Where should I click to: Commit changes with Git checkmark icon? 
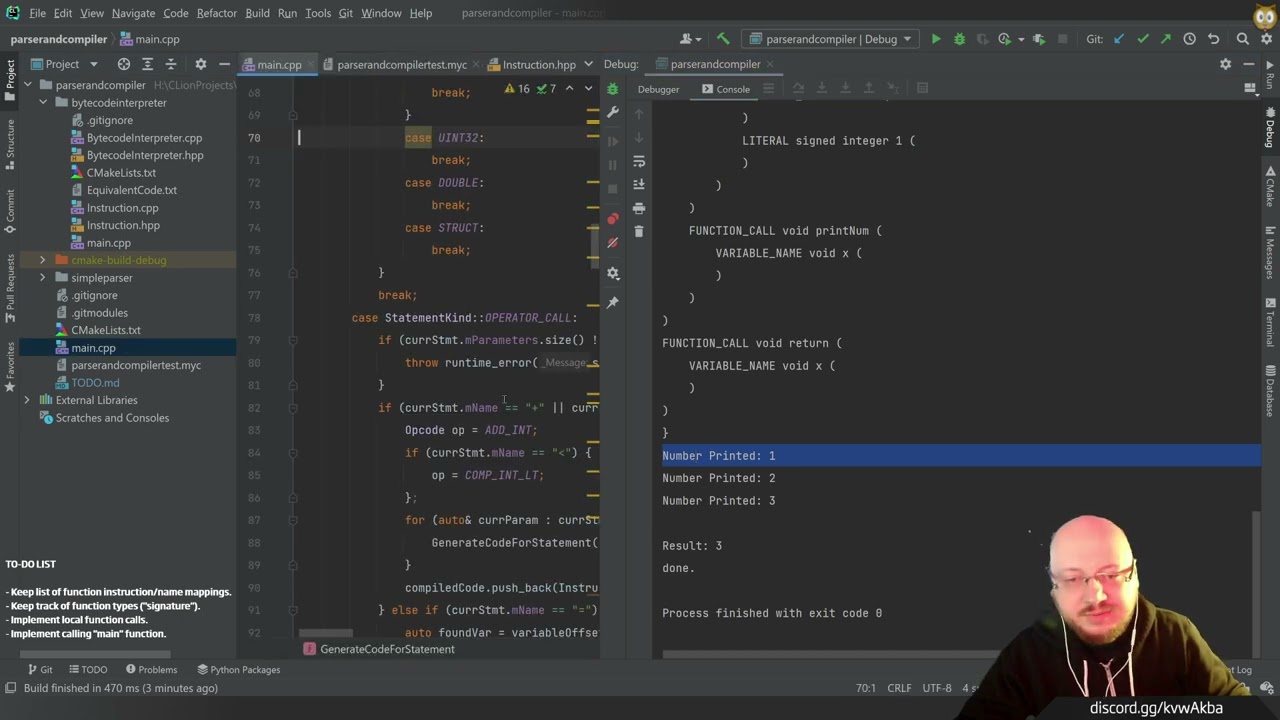click(x=1142, y=39)
